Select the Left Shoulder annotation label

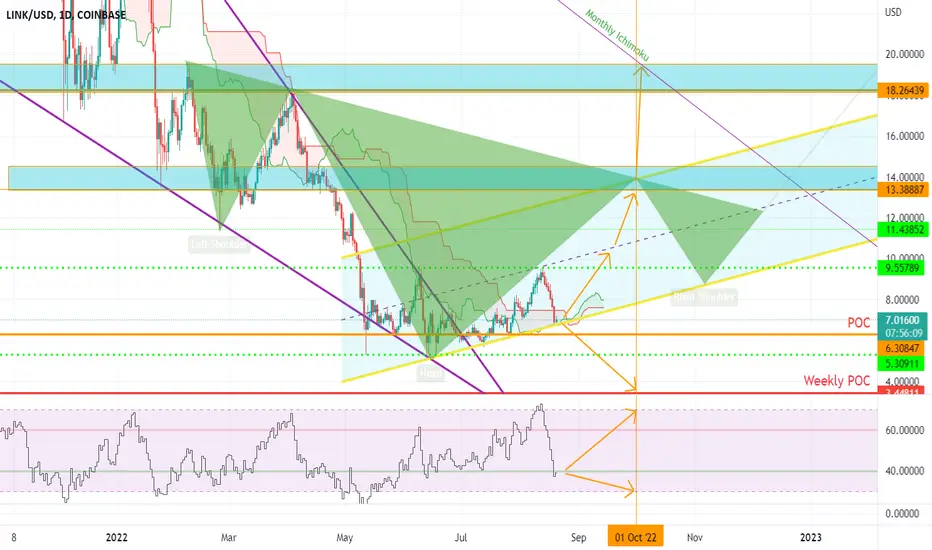click(x=219, y=244)
